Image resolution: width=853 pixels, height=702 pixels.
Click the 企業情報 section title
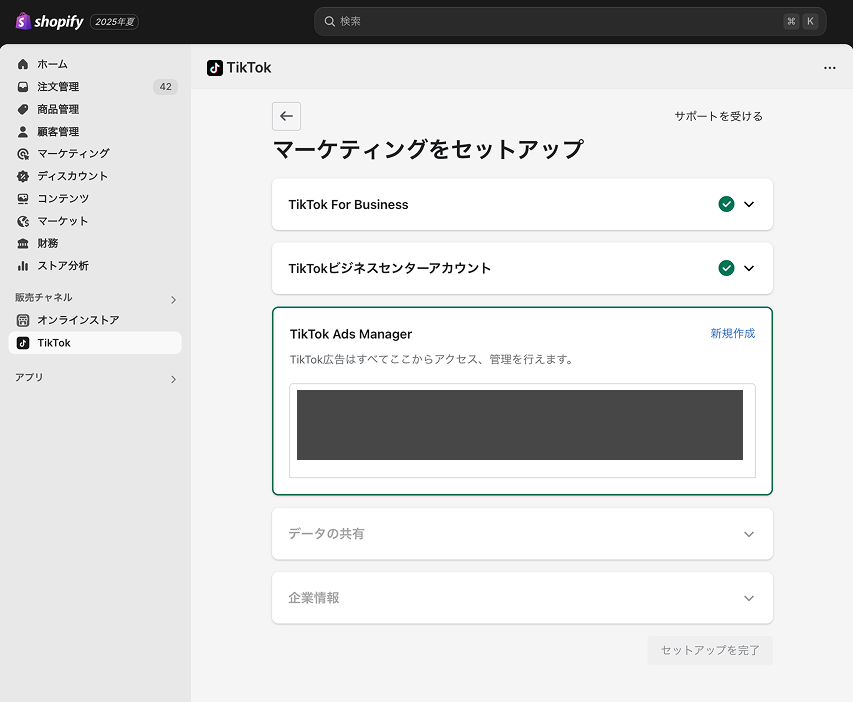coord(314,598)
